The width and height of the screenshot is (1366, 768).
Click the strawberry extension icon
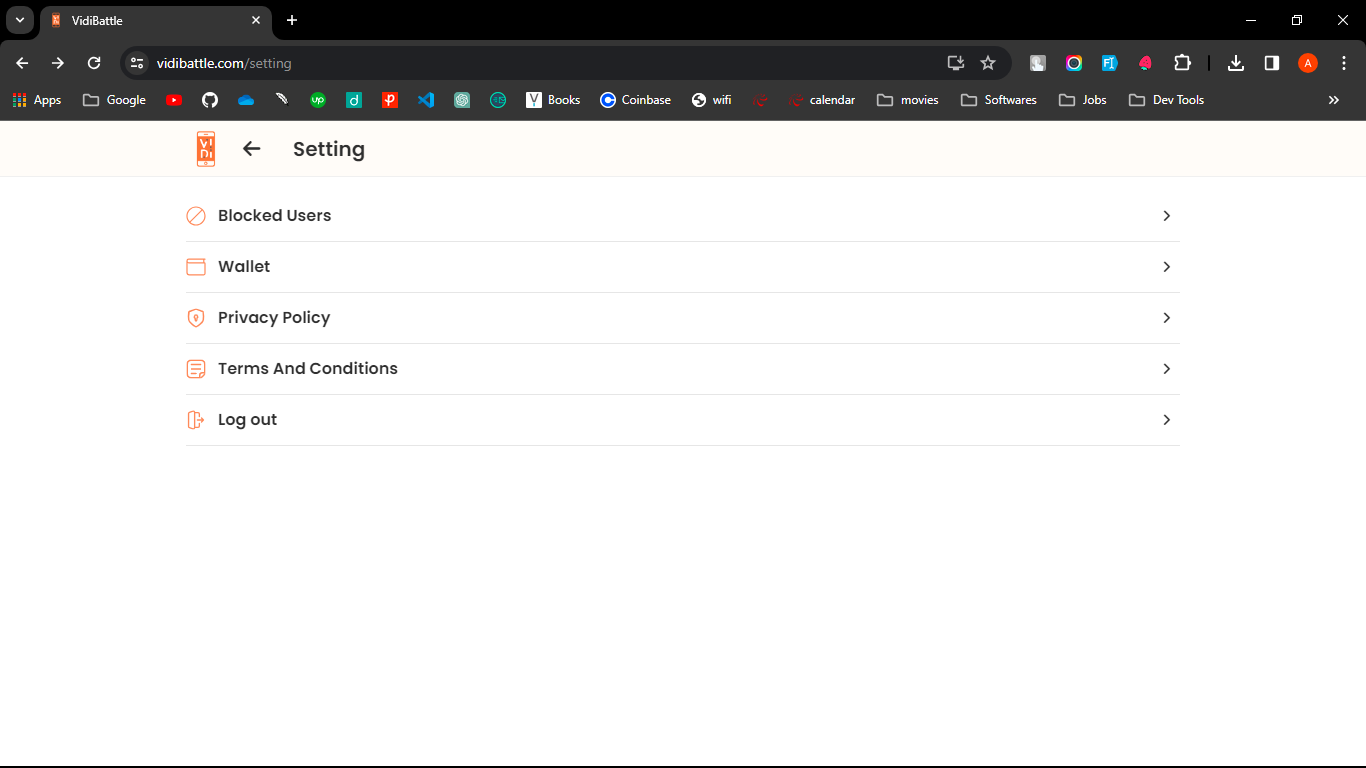[x=1145, y=63]
